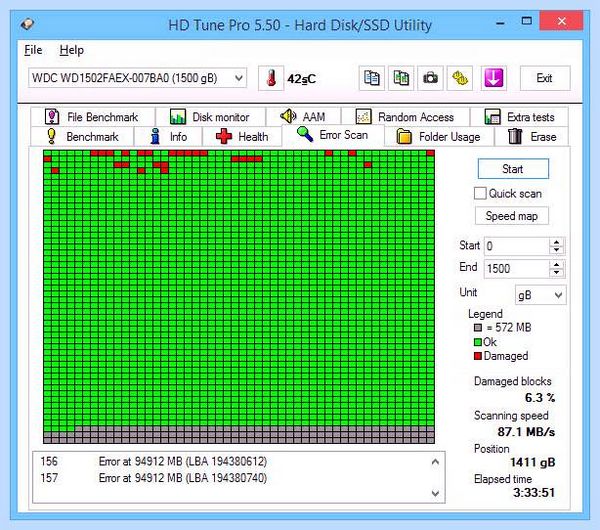The width and height of the screenshot is (600, 530).
Task: Open the Info tab
Action: point(168,137)
